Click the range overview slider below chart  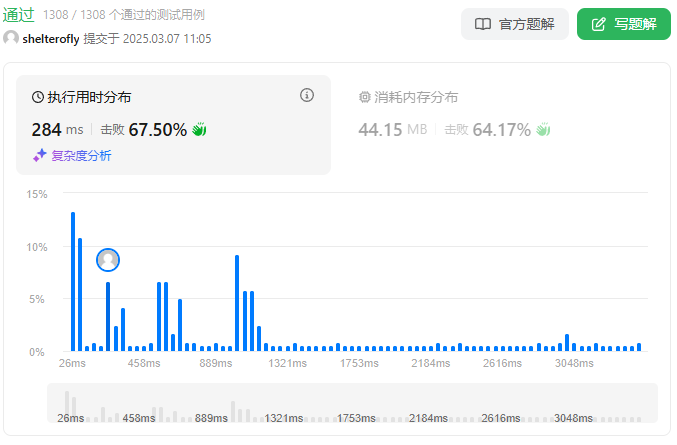(352, 402)
